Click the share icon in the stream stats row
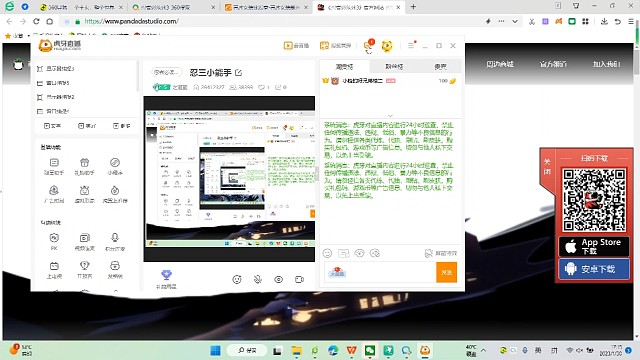This screenshot has height=360, width=640. point(278,87)
